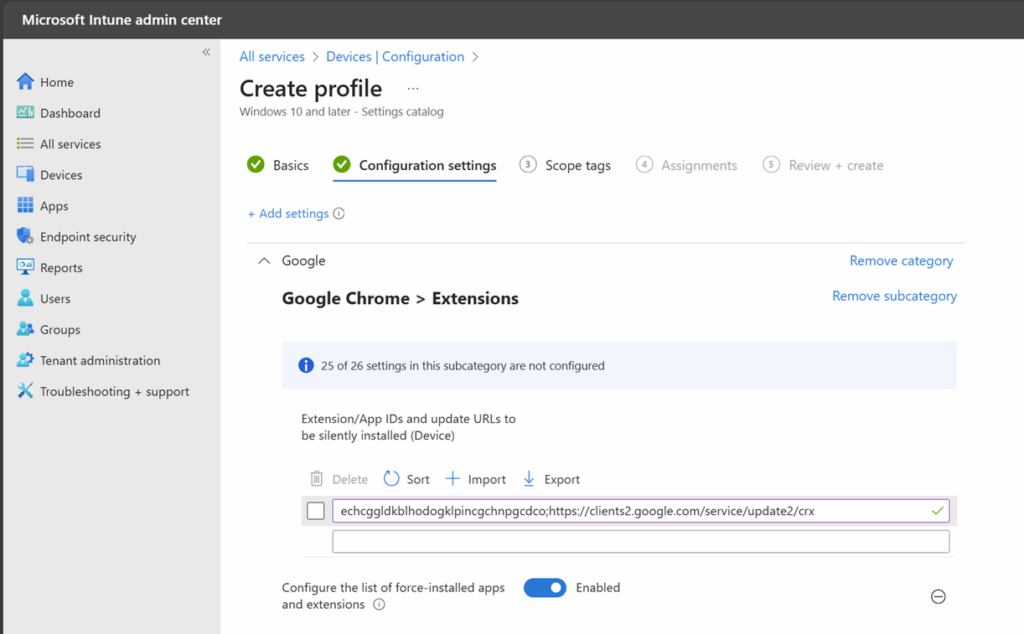
Task: Tick the checkbox beside the extension ID row
Action: click(316, 511)
